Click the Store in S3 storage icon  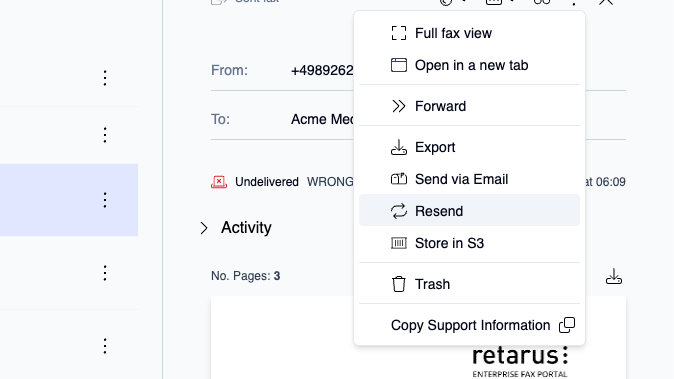tap(398, 243)
